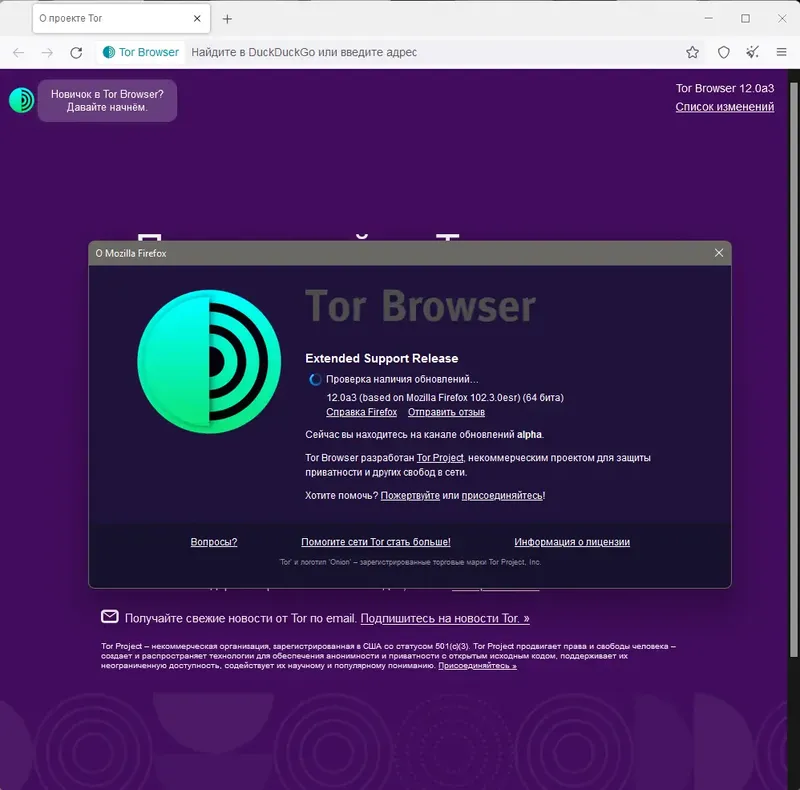Click 'Tor Browser 12.0a3' version text
Image resolution: width=800 pixels, height=790 pixels.
(724, 88)
